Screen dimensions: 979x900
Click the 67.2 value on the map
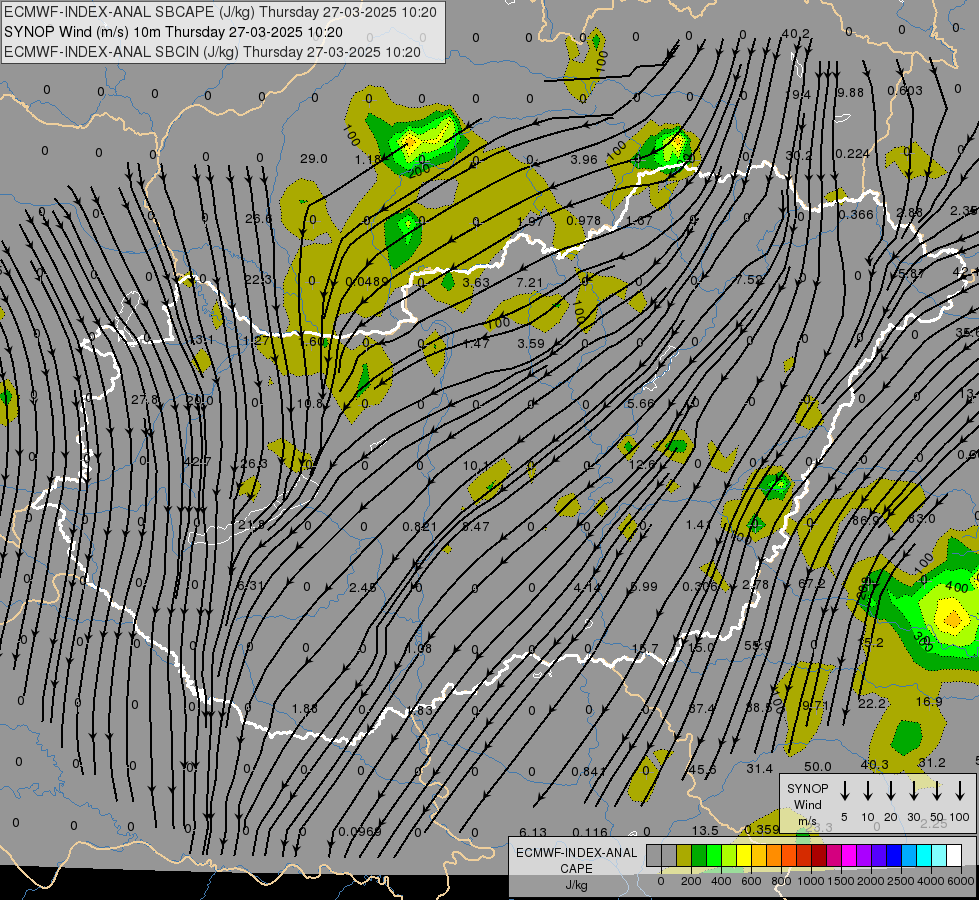click(812, 583)
